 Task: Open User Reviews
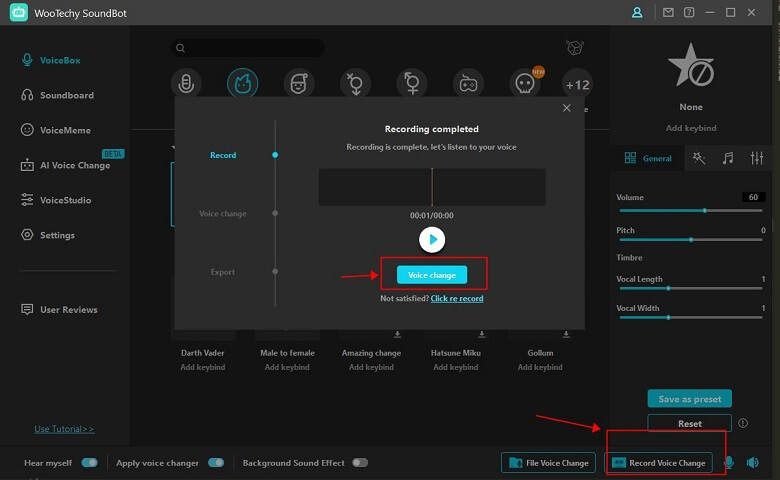pos(59,309)
